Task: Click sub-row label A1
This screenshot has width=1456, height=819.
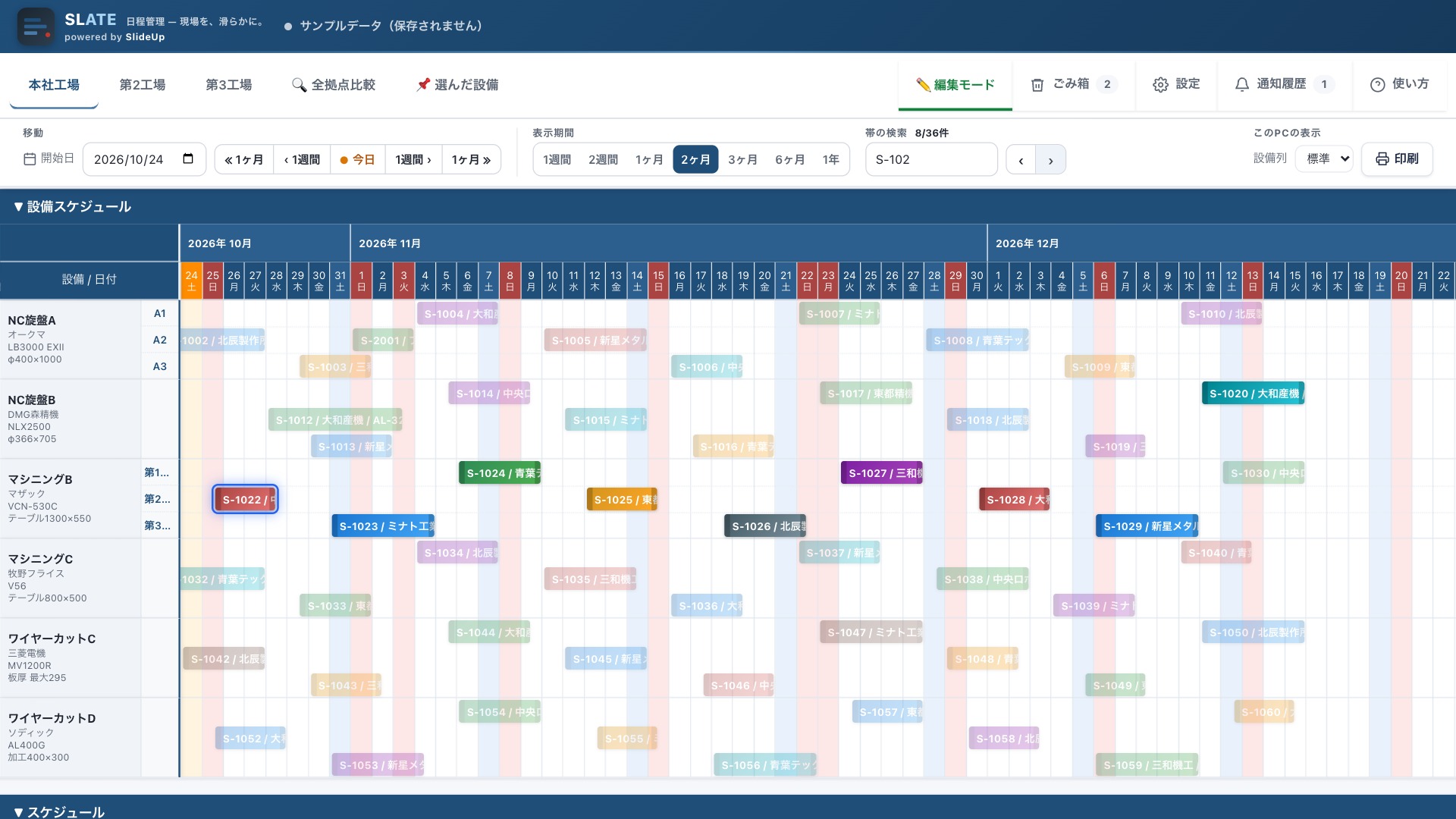Action: coord(160,313)
